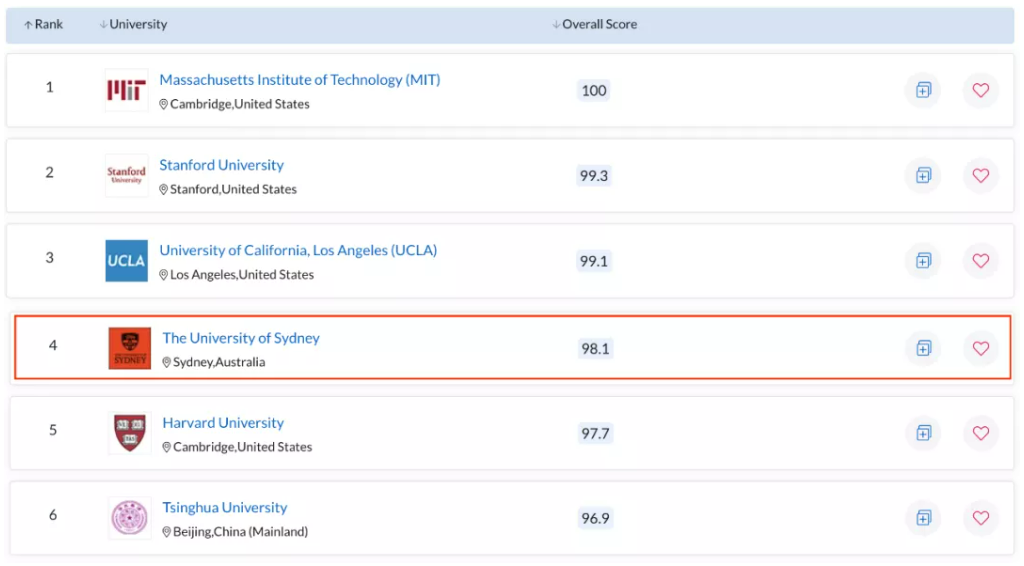Click the overall score 96.9
1024x566 pixels.
595,519
